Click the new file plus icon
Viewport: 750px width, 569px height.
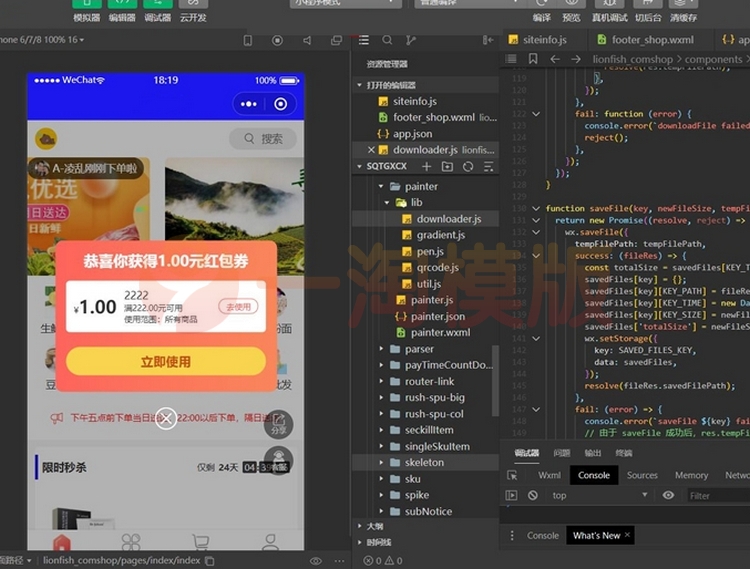pyautogui.click(x=427, y=166)
